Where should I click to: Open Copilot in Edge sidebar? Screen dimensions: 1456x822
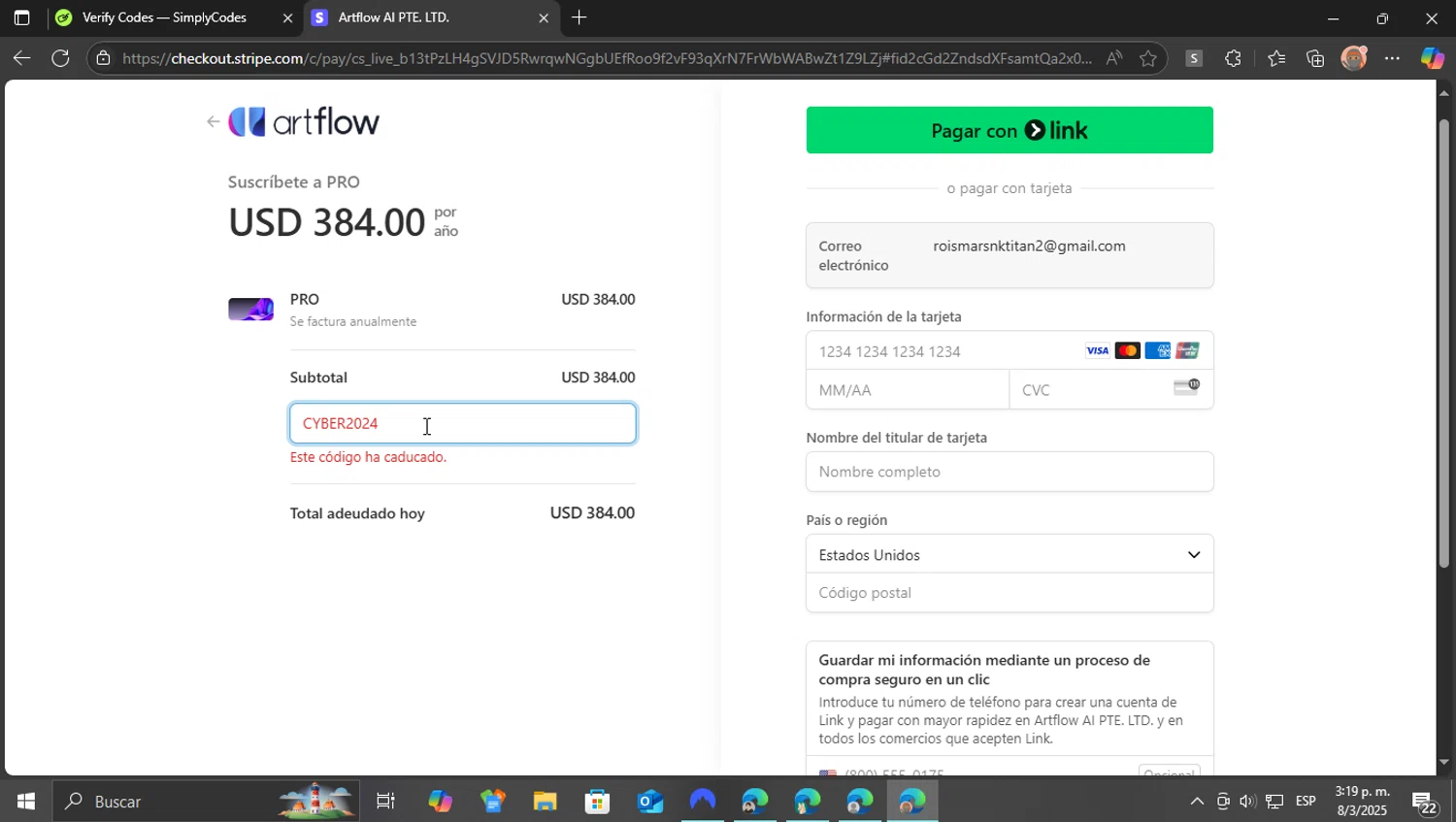point(1433,58)
